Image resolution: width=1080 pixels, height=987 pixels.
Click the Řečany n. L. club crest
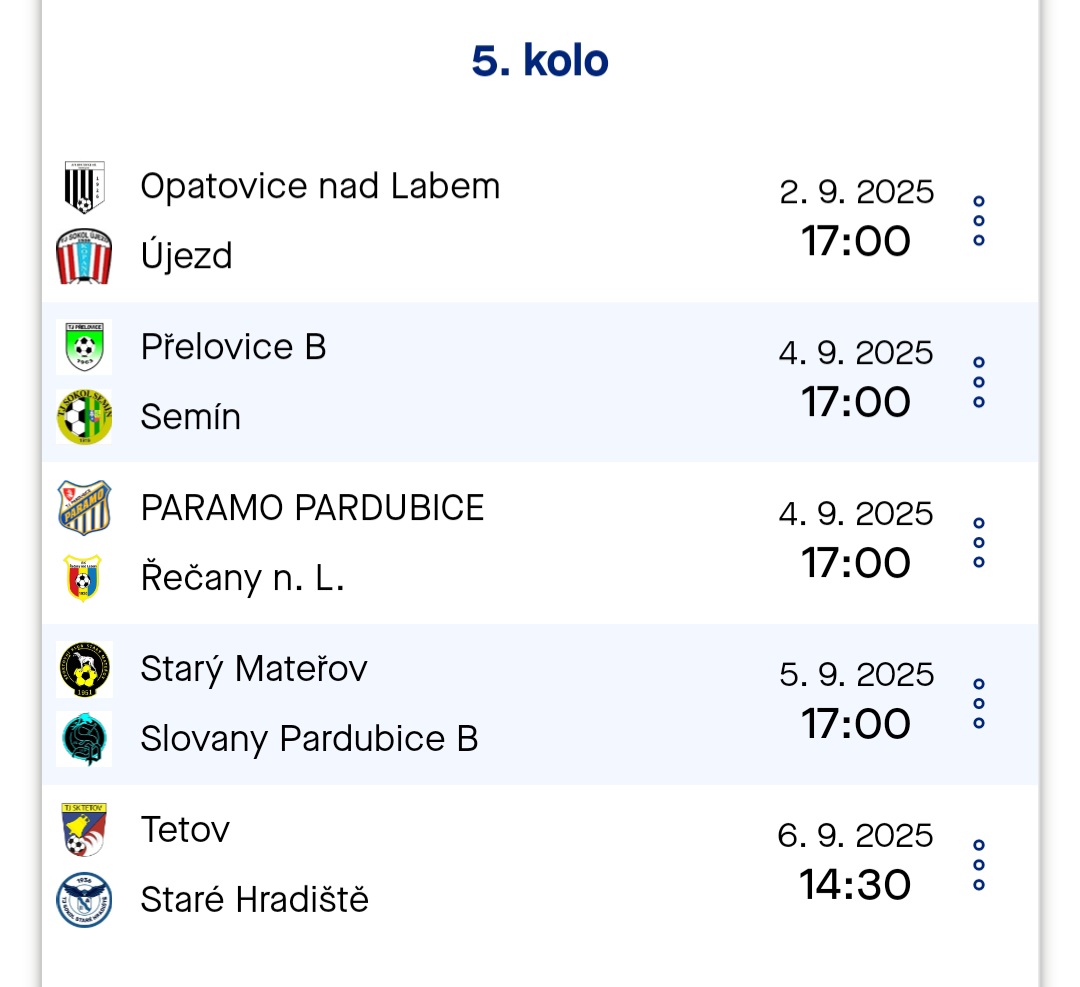(x=83, y=578)
